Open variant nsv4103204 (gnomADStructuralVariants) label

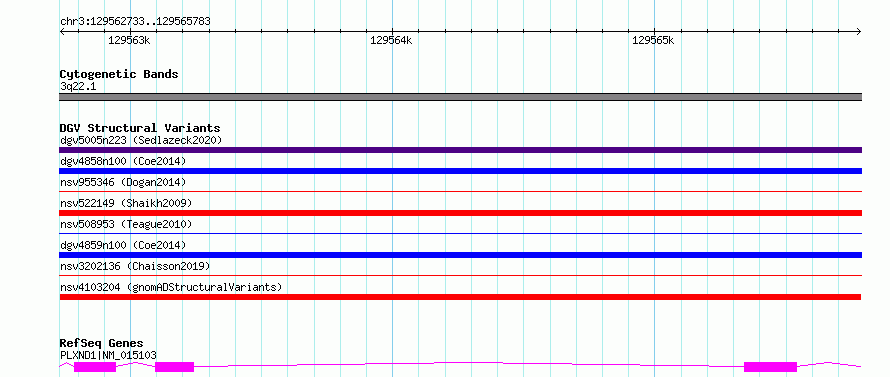click(170, 287)
